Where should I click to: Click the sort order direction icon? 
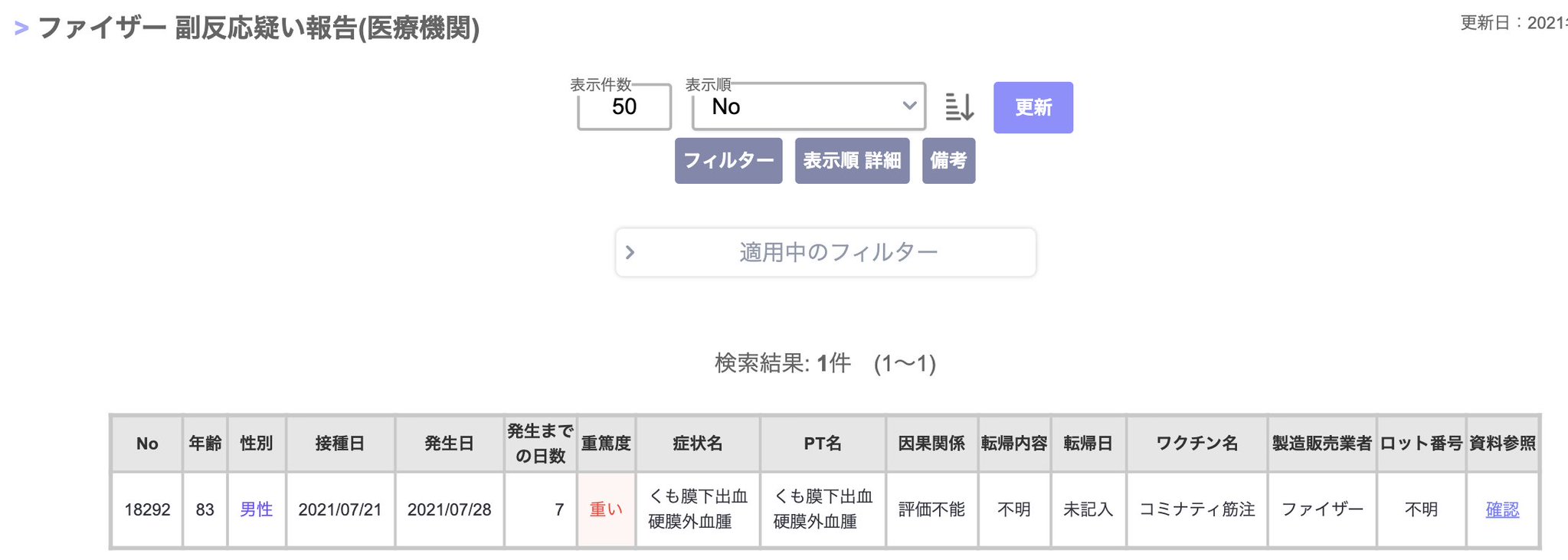[959, 107]
